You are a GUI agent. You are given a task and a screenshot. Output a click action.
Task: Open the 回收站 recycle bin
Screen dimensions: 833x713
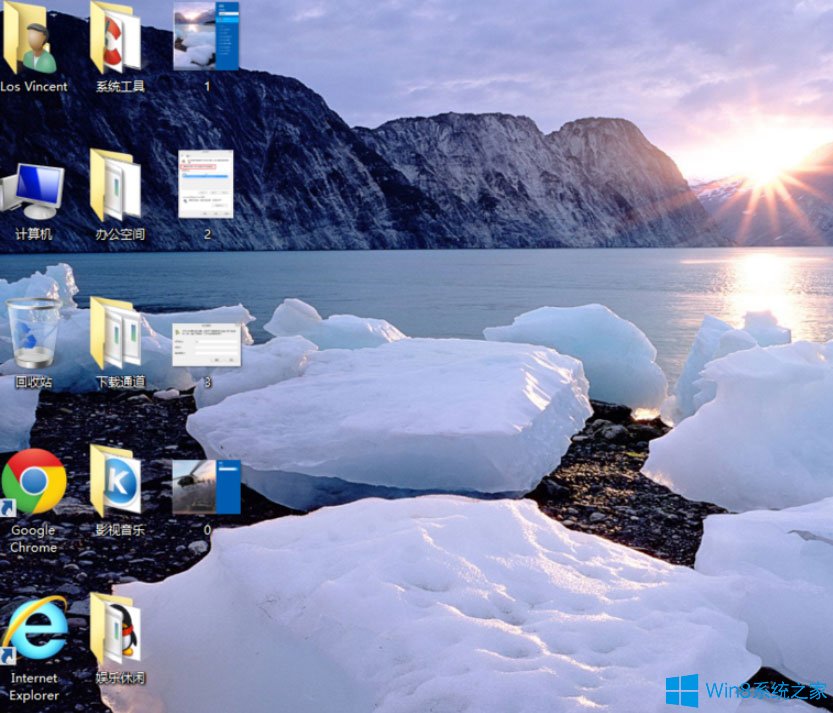33,333
